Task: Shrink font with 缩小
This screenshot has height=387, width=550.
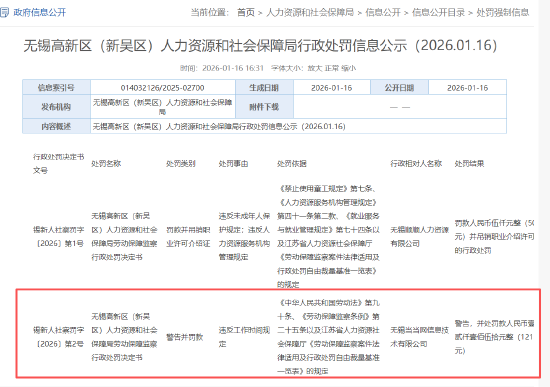Action: (x=349, y=68)
